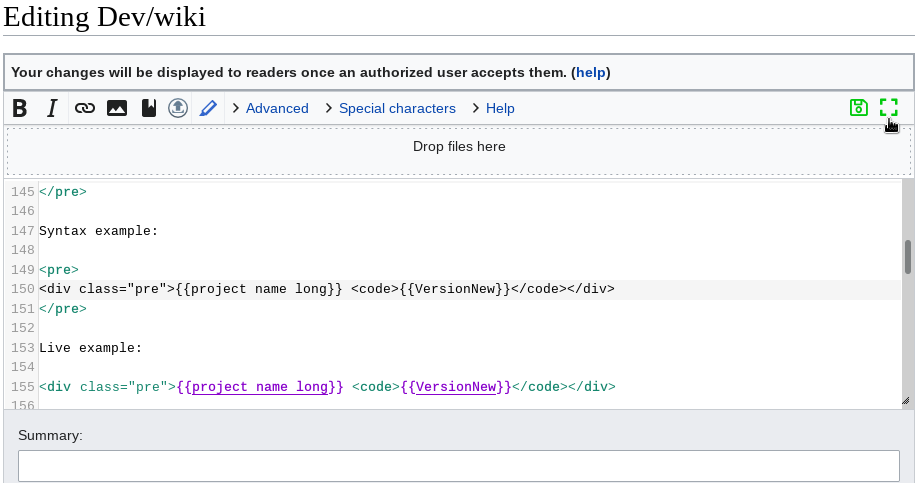Click the editor vertical scrollbar thumb
The height and width of the screenshot is (483, 920).
pyautogui.click(x=907, y=257)
